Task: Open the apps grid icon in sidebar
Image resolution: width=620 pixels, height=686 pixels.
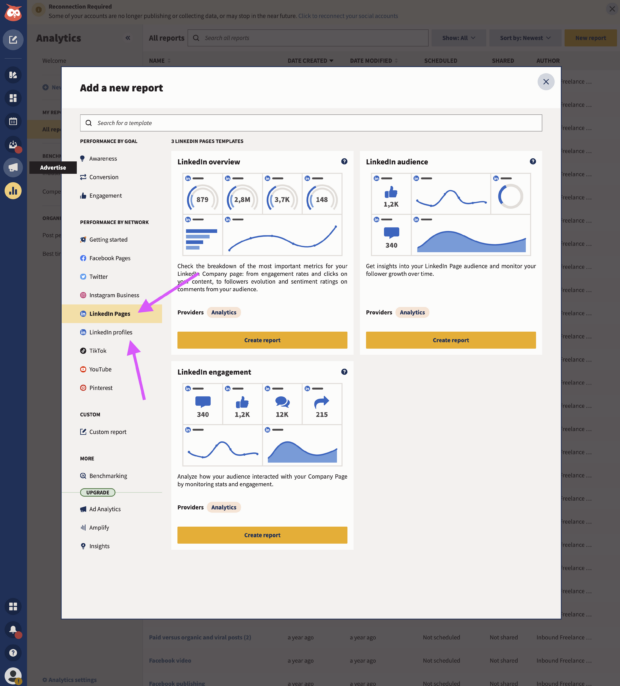Action: pyautogui.click(x=13, y=606)
